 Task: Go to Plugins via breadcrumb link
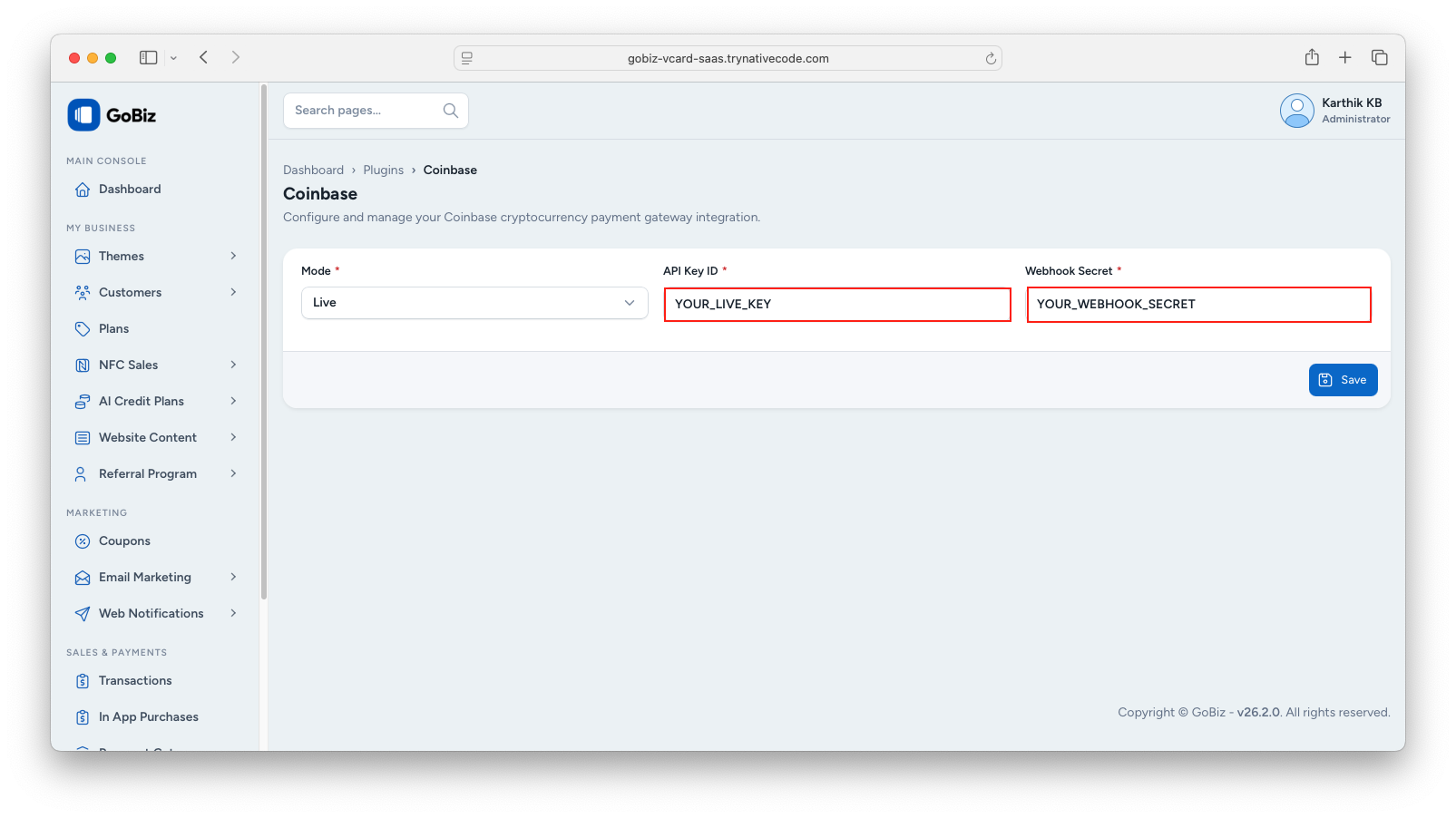pyautogui.click(x=384, y=170)
